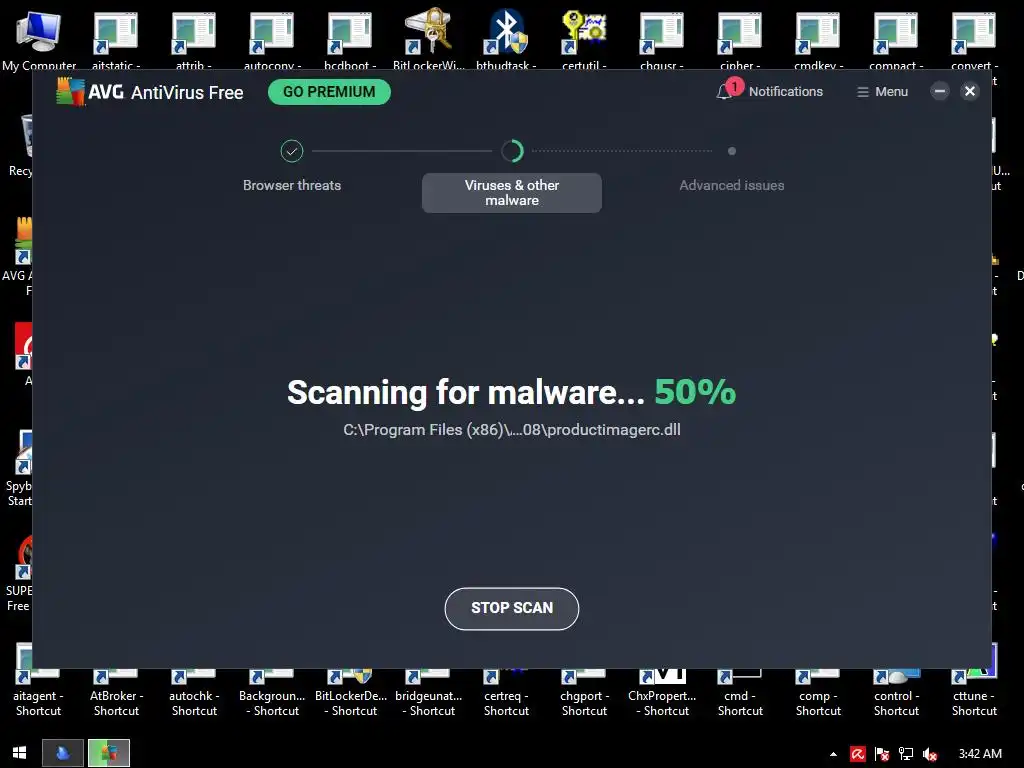Stop the scan with STOP SCAN
The image size is (1024, 768).
click(x=512, y=609)
